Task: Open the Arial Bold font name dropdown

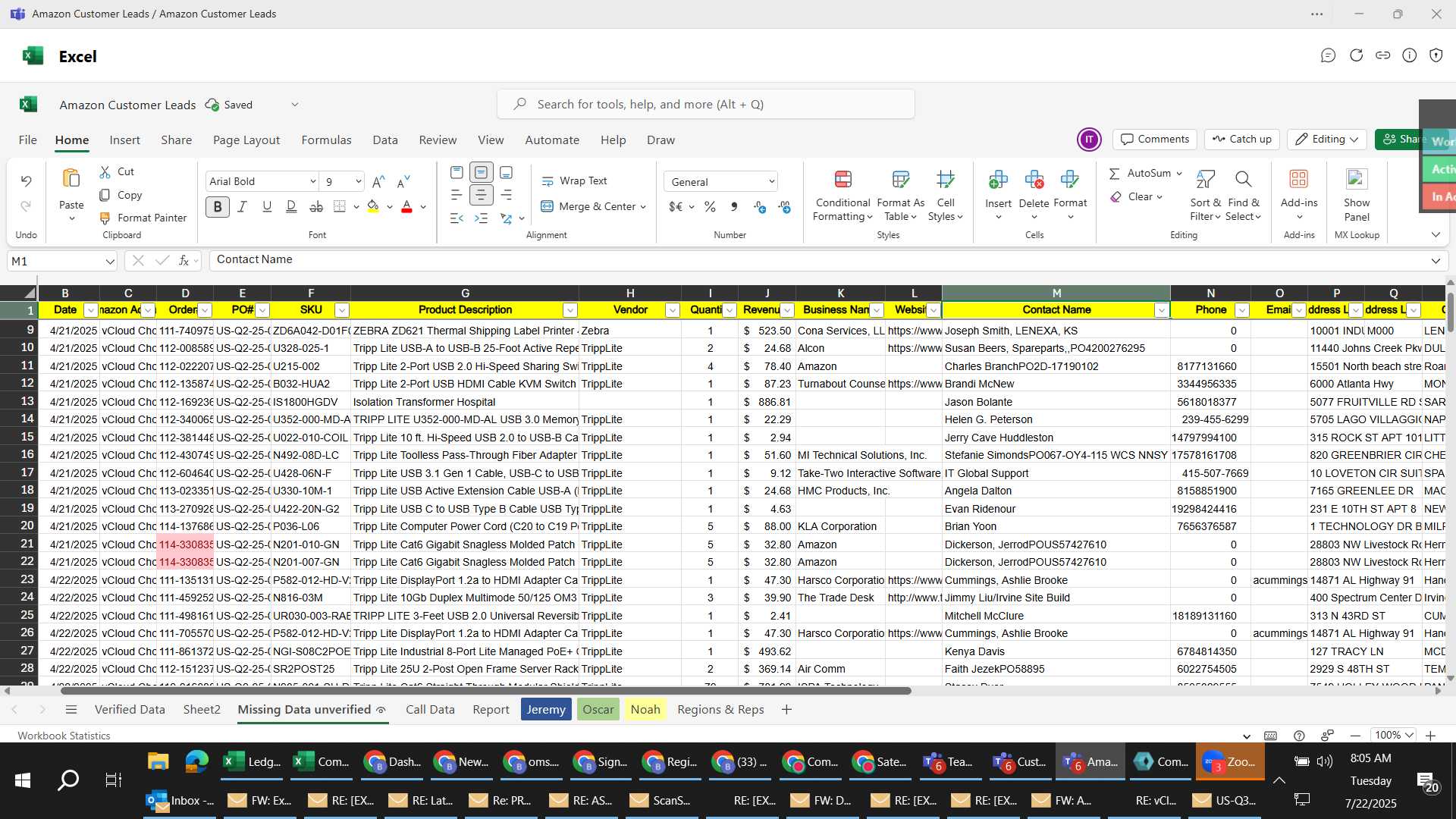Action: pos(312,182)
